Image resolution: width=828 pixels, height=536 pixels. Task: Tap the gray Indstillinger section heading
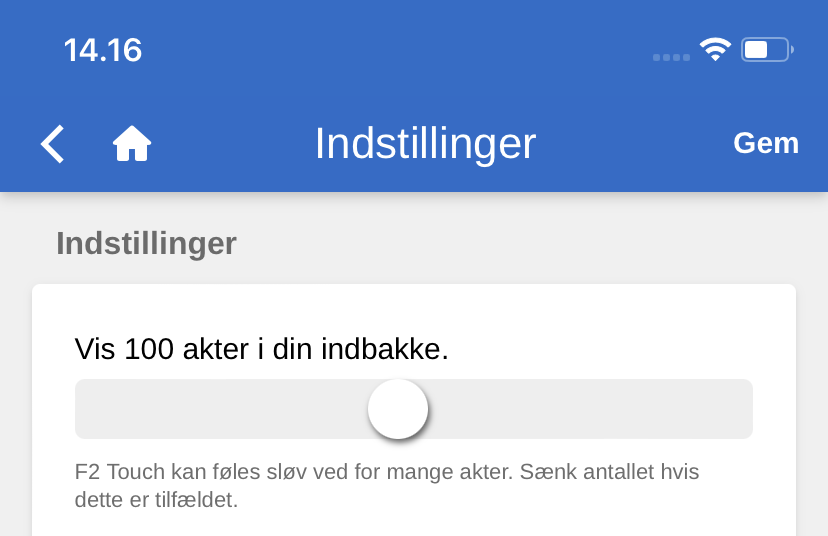point(146,243)
